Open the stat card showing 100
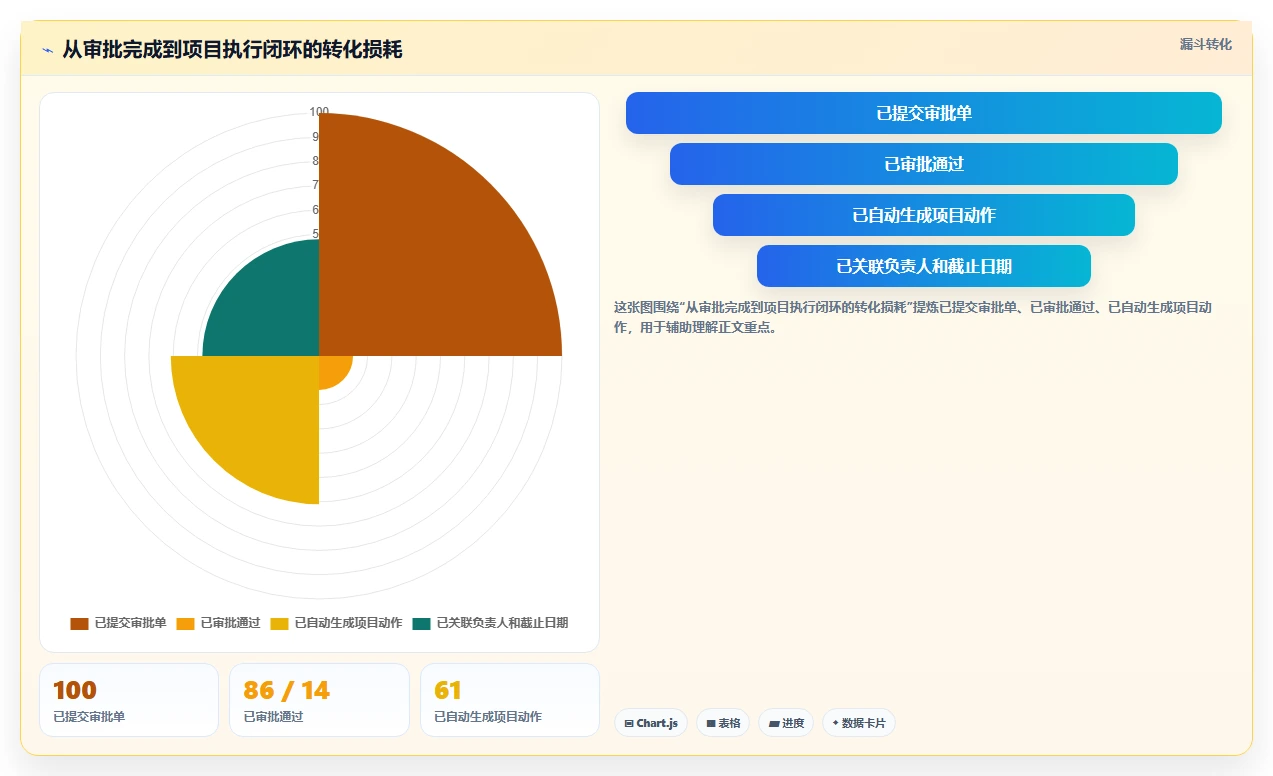Image resolution: width=1273 pixels, height=776 pixels. coord(129,700)
